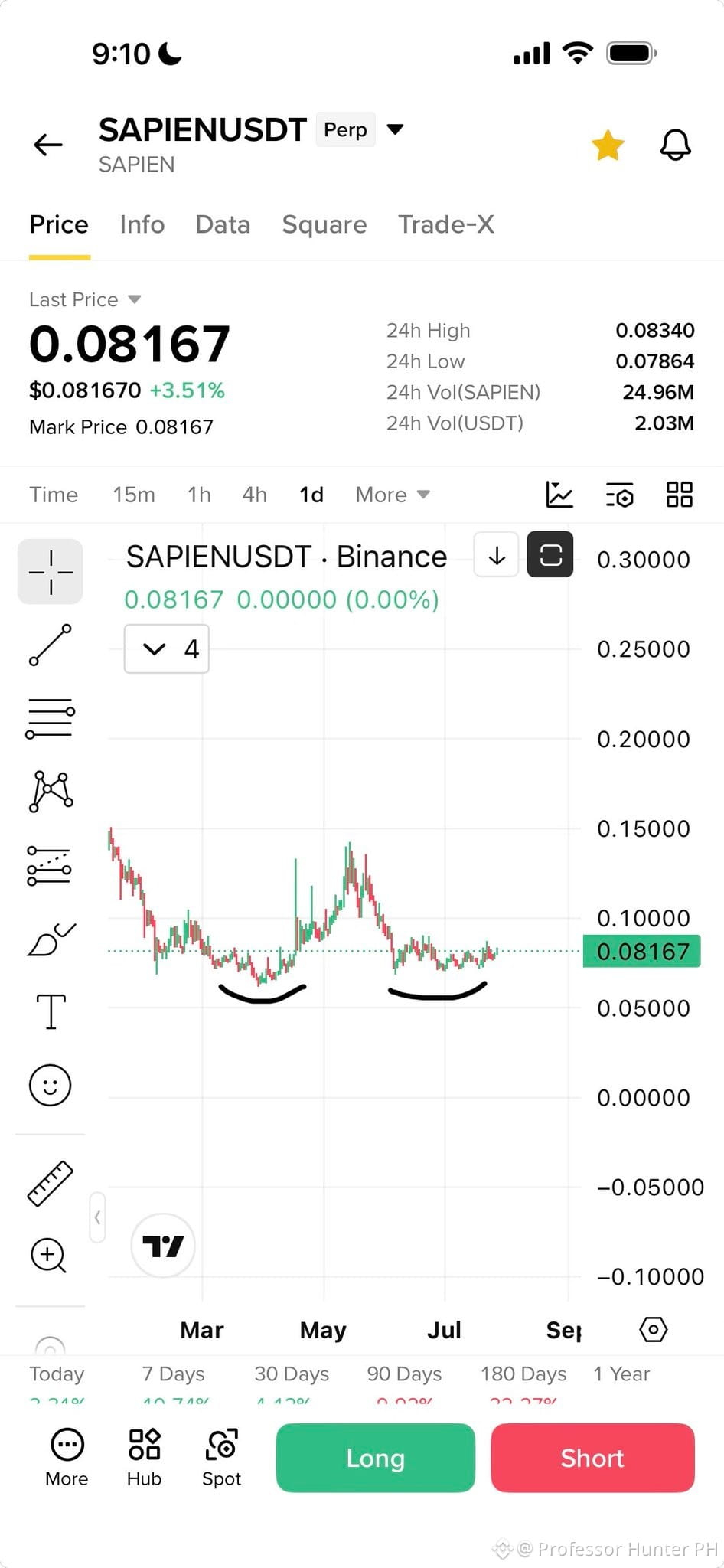Select the XABCD pattern tool
724x1568 pixels.
coord(51,791)
